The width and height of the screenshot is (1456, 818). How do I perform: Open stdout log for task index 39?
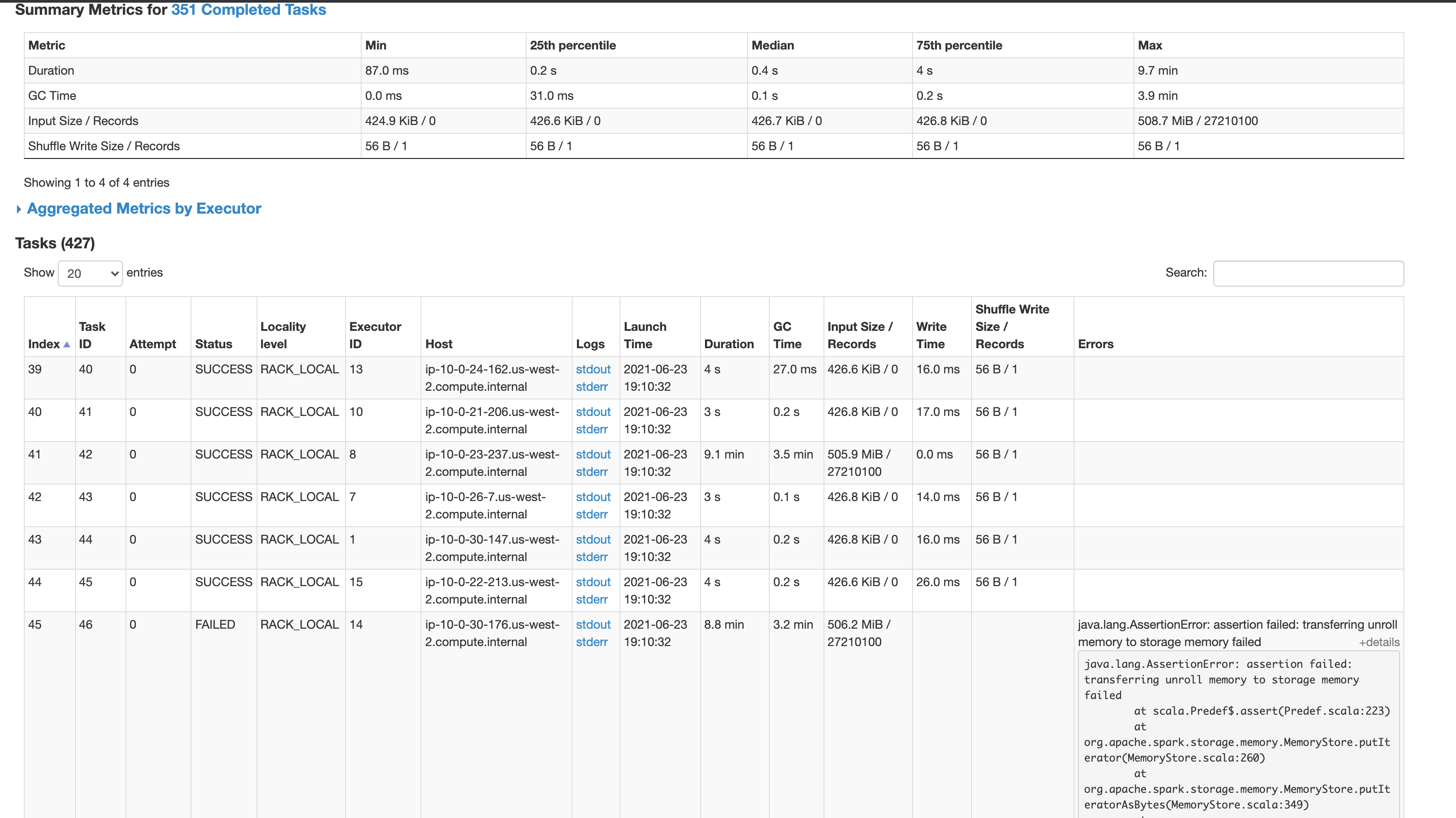(x=593, y=369)
